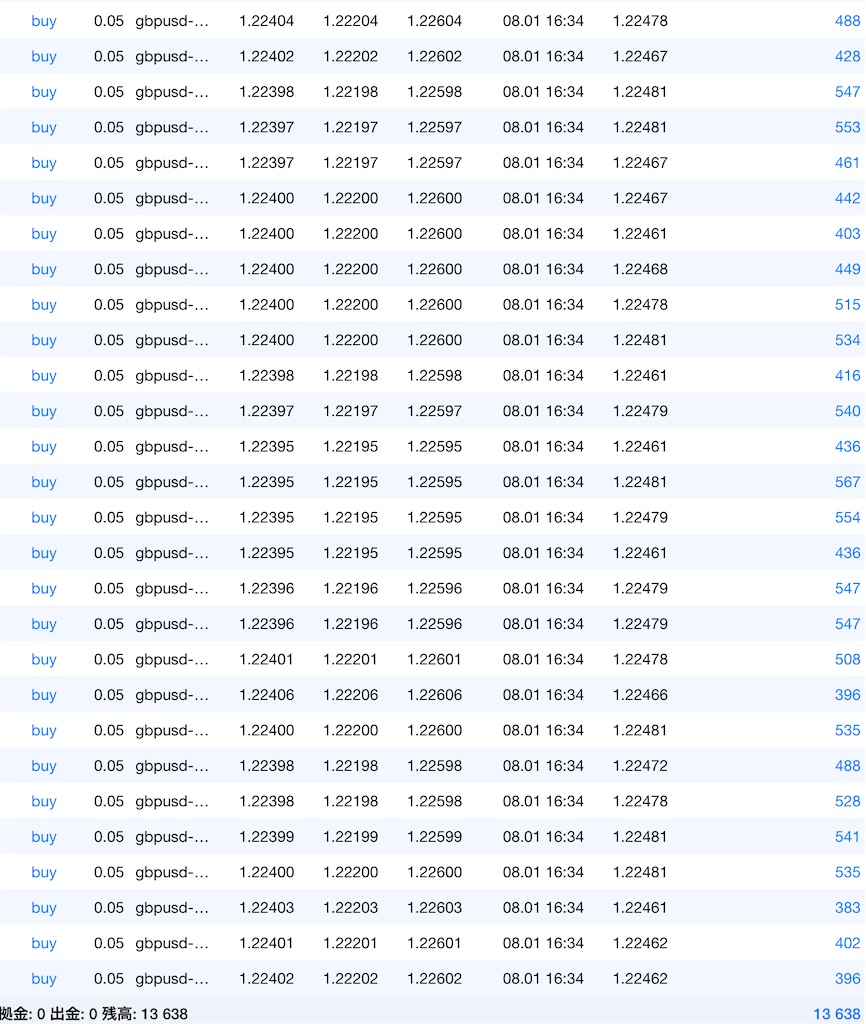Select the gbpusd symbol in the 402 profit row

(172, 943)
